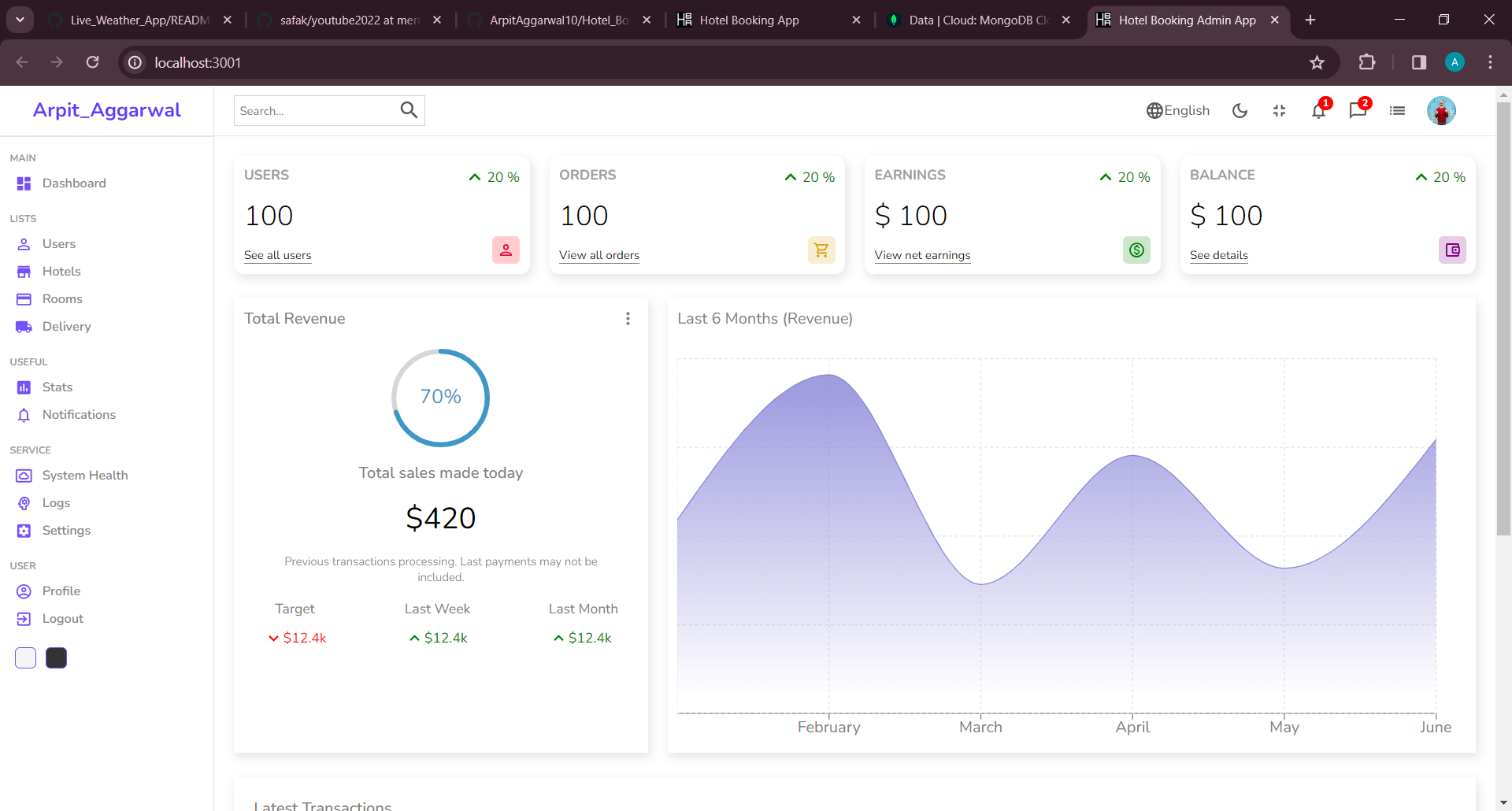
Task: Click the green dollar icon in Earnings card
Action: [x=1136, y=250]
